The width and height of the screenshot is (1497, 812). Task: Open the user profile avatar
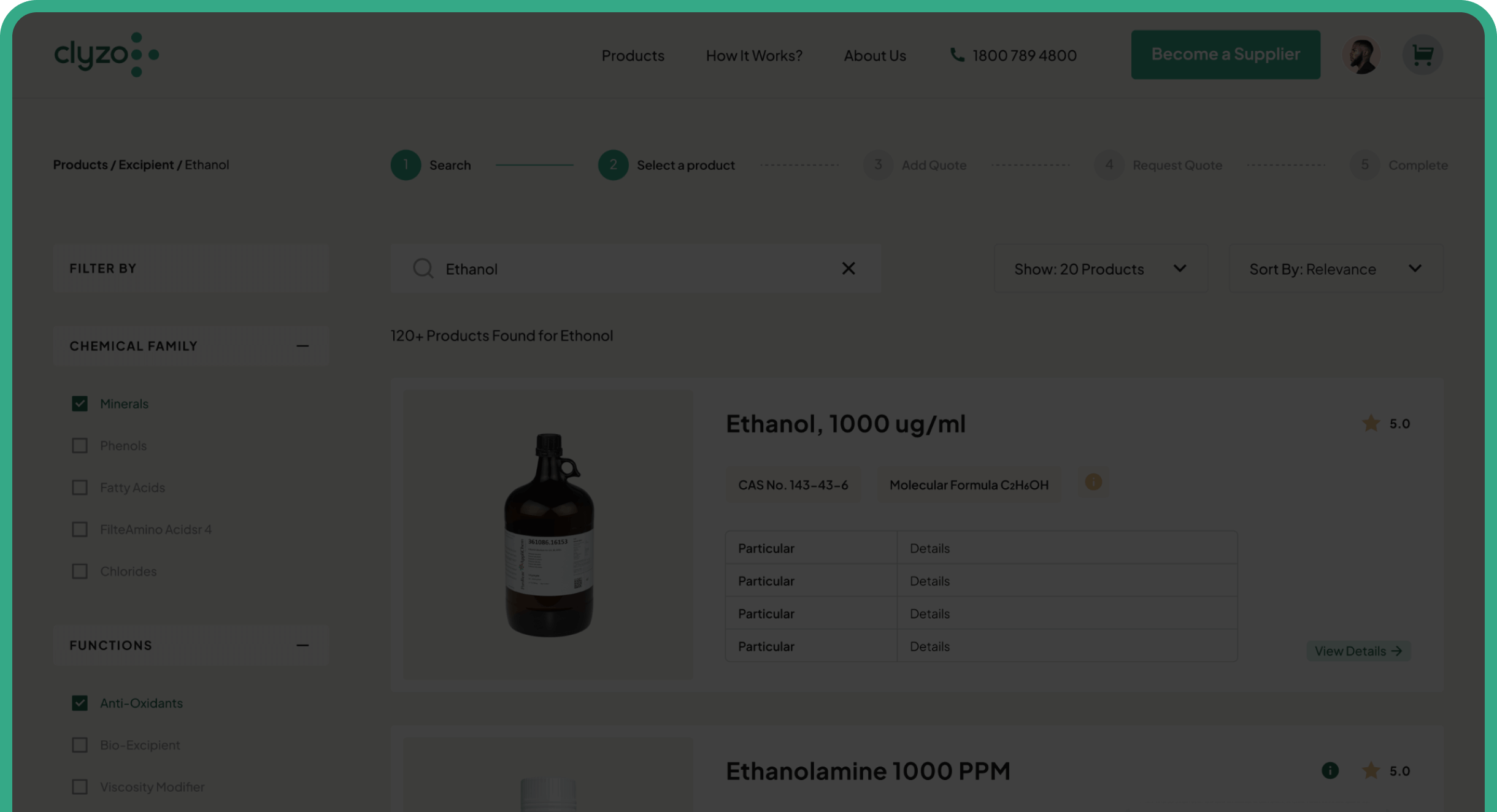(x=1361, y=56)
